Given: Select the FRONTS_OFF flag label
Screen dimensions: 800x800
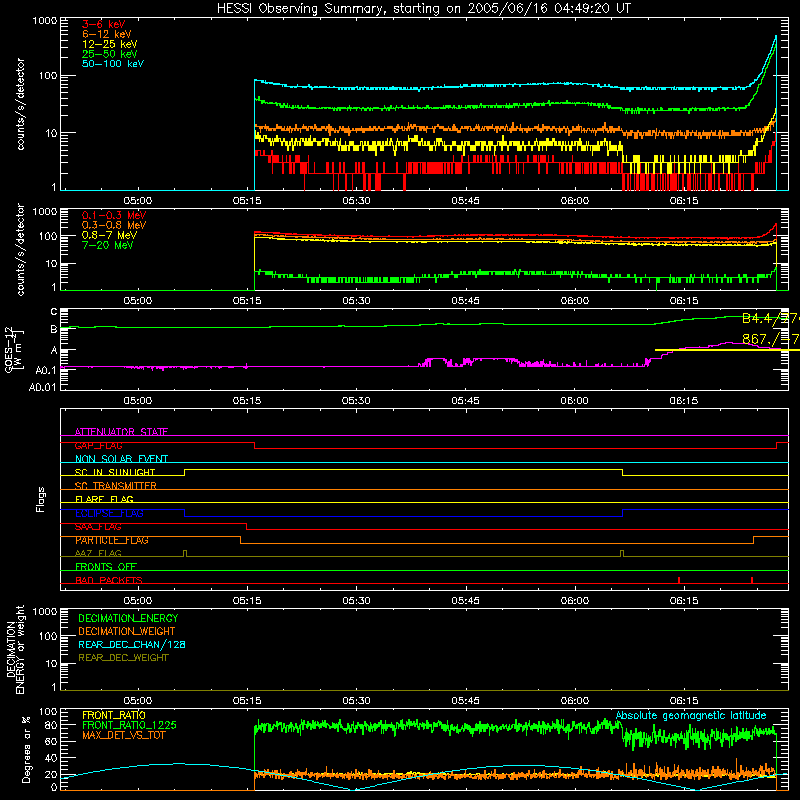Looking at the screenshot, I should pos(106,567).
